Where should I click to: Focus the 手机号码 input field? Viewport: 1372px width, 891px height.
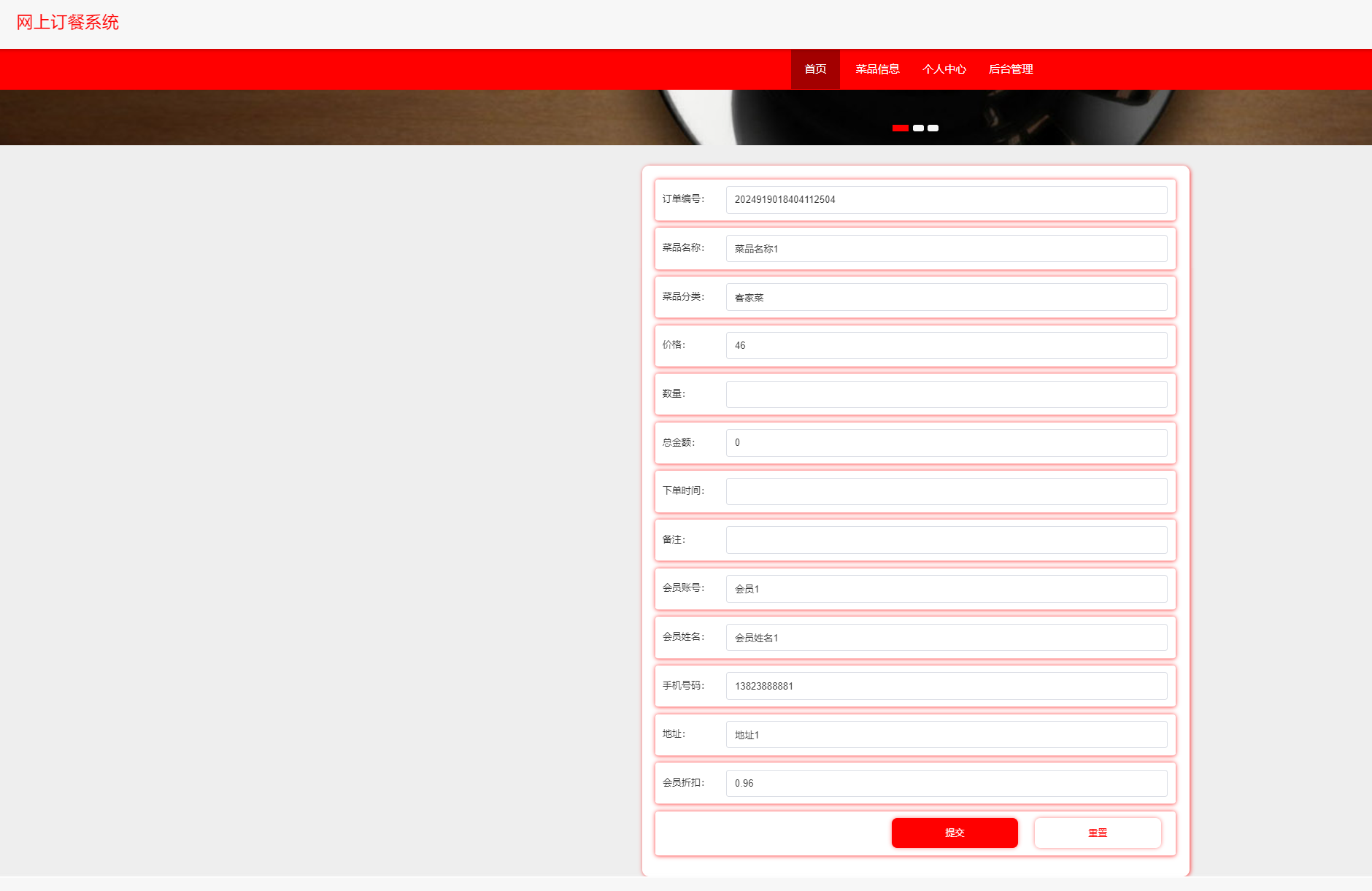click(x=946, y=686)
